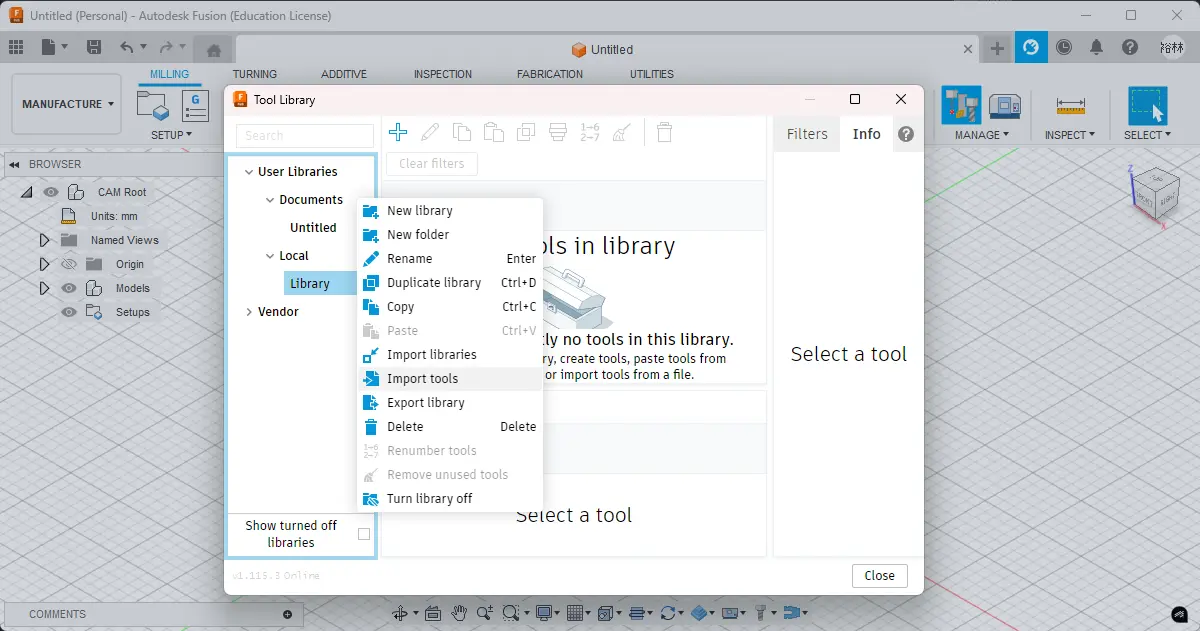
Task: Choose New folder from context menu
Action: point(450,235)
